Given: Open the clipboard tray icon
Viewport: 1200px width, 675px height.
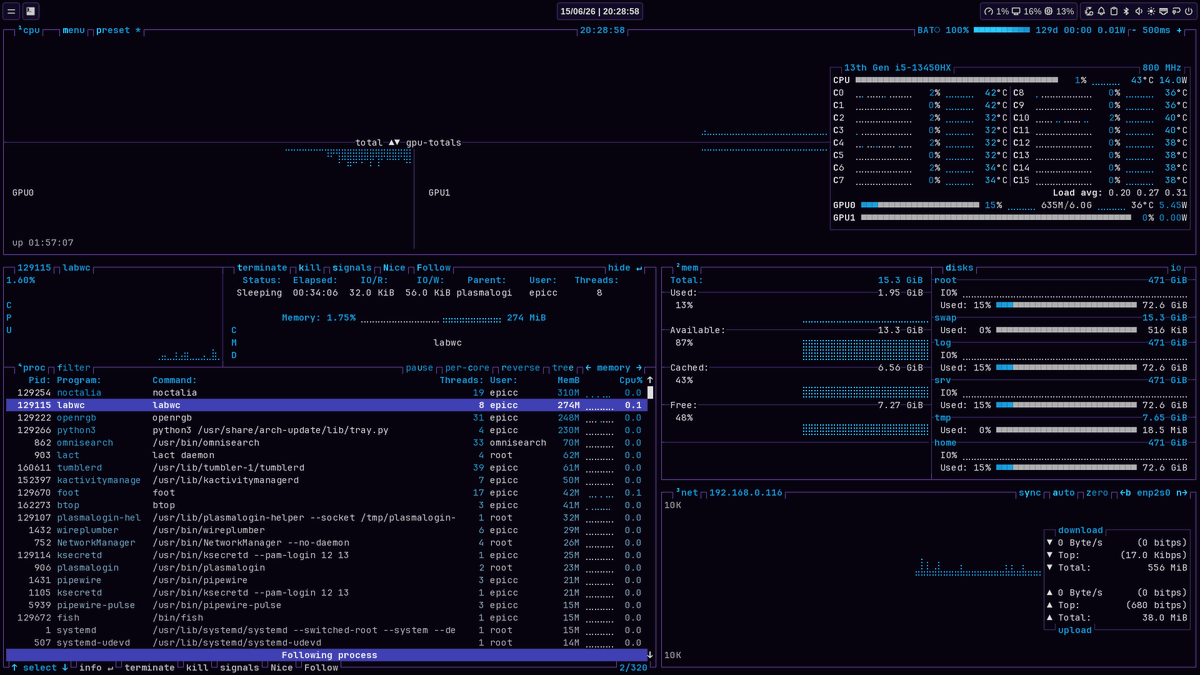Looking at the screenshot, I should coord(1114,12).
